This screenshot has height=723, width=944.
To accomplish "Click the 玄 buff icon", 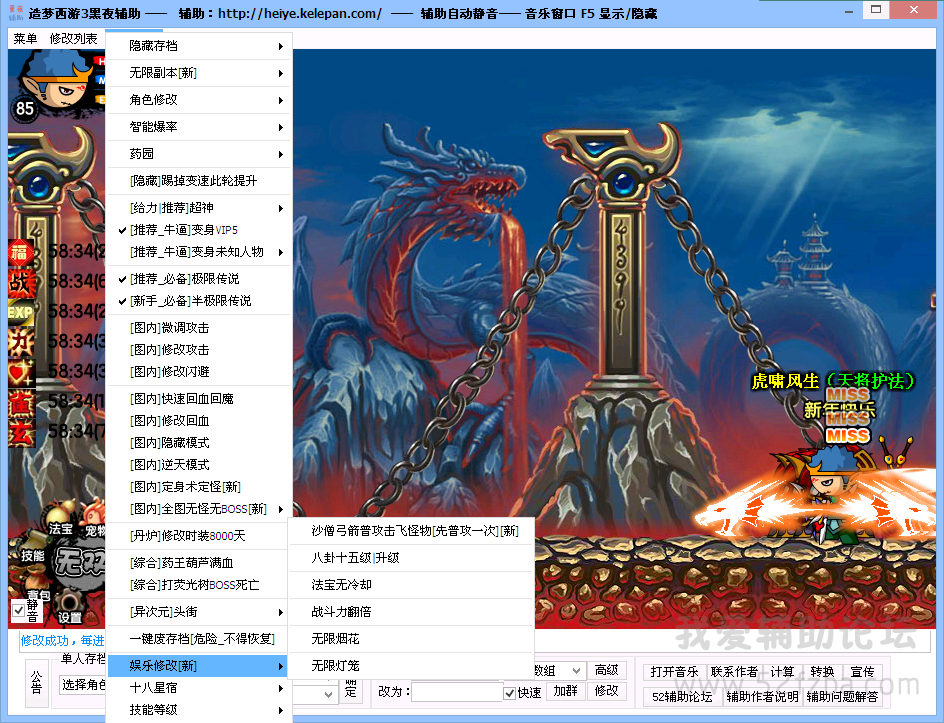I will (20, 433).
